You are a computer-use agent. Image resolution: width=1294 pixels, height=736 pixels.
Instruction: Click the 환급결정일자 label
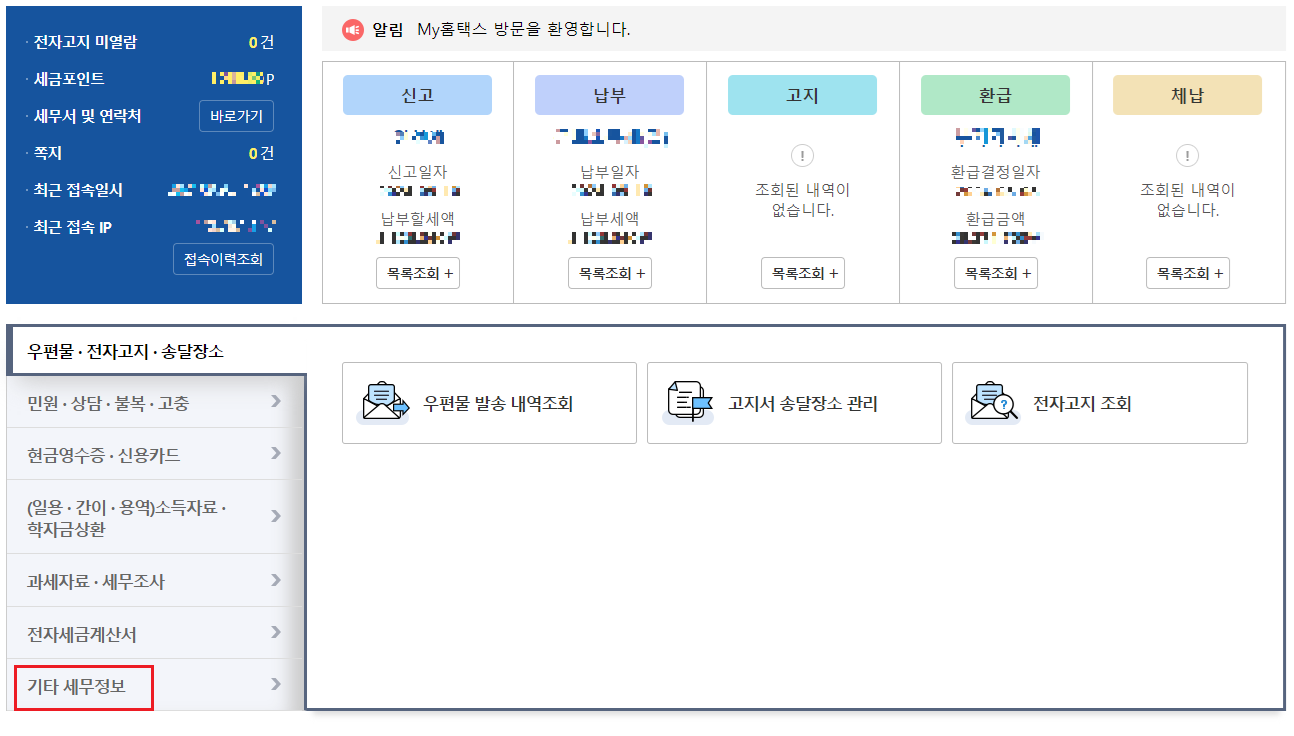tap(995, 172)
